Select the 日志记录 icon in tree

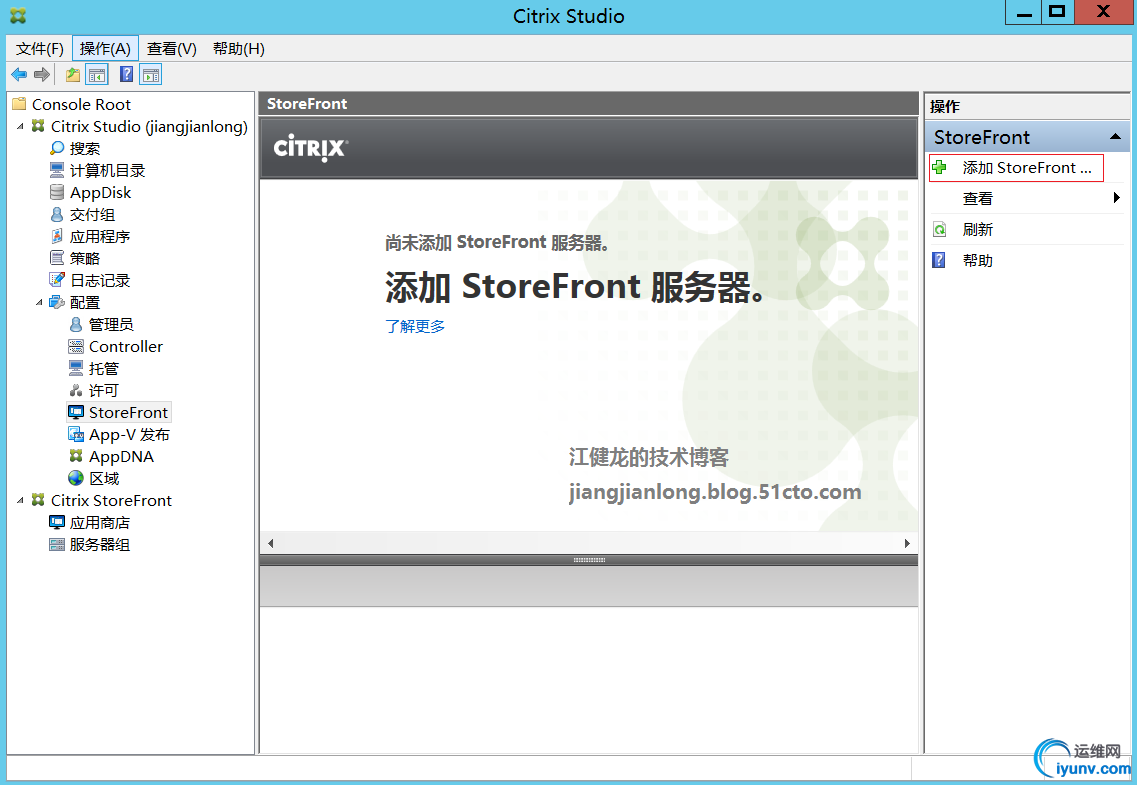pos(57,280)
